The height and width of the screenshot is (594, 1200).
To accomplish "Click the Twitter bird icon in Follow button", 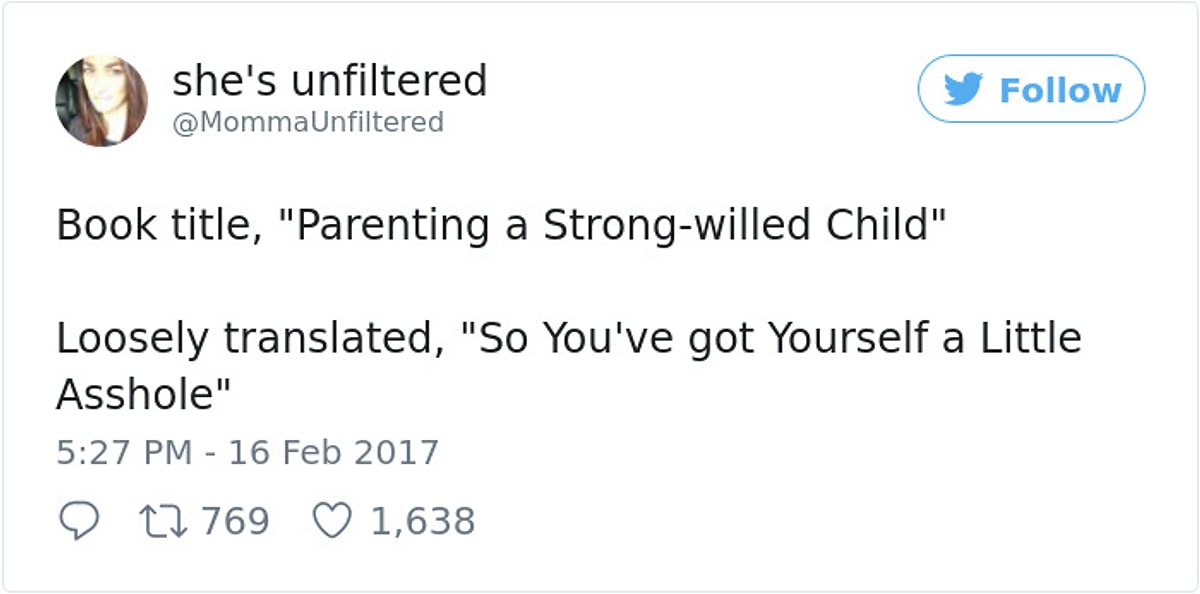I will (x=963, y=90).
